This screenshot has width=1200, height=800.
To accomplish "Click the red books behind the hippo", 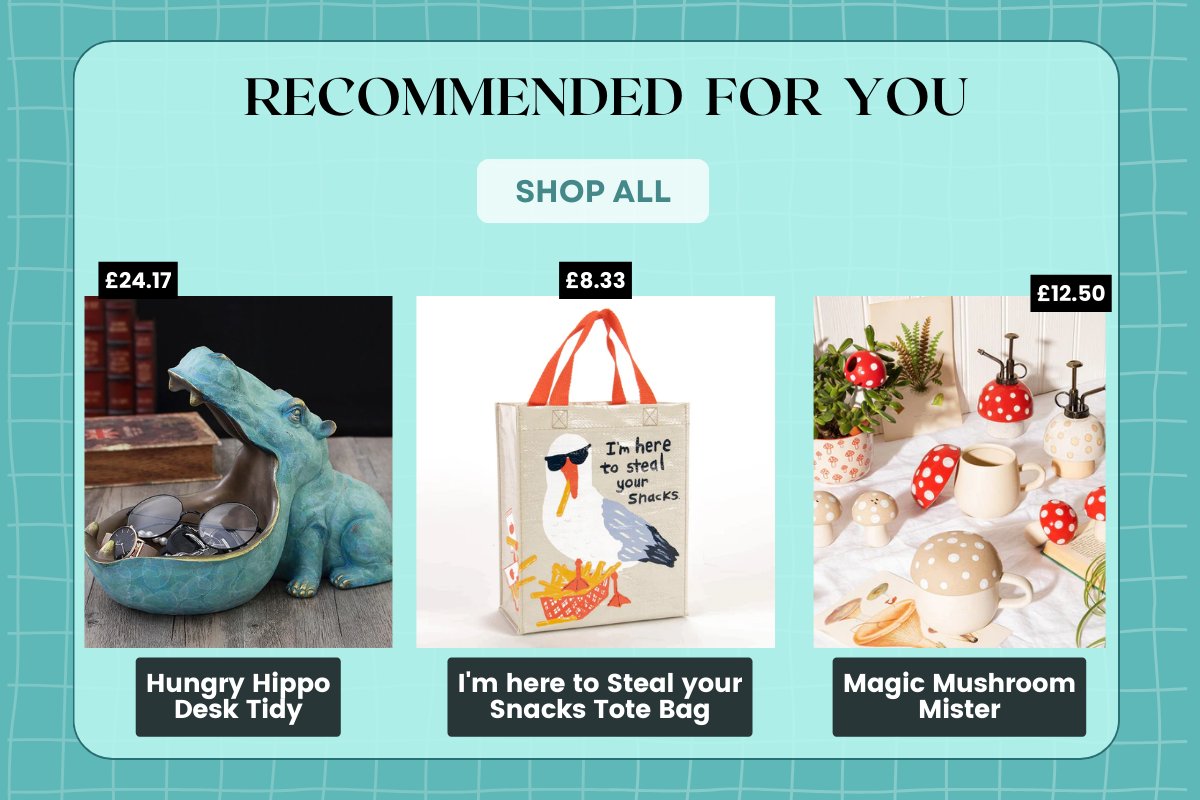I will coord(120,357).
